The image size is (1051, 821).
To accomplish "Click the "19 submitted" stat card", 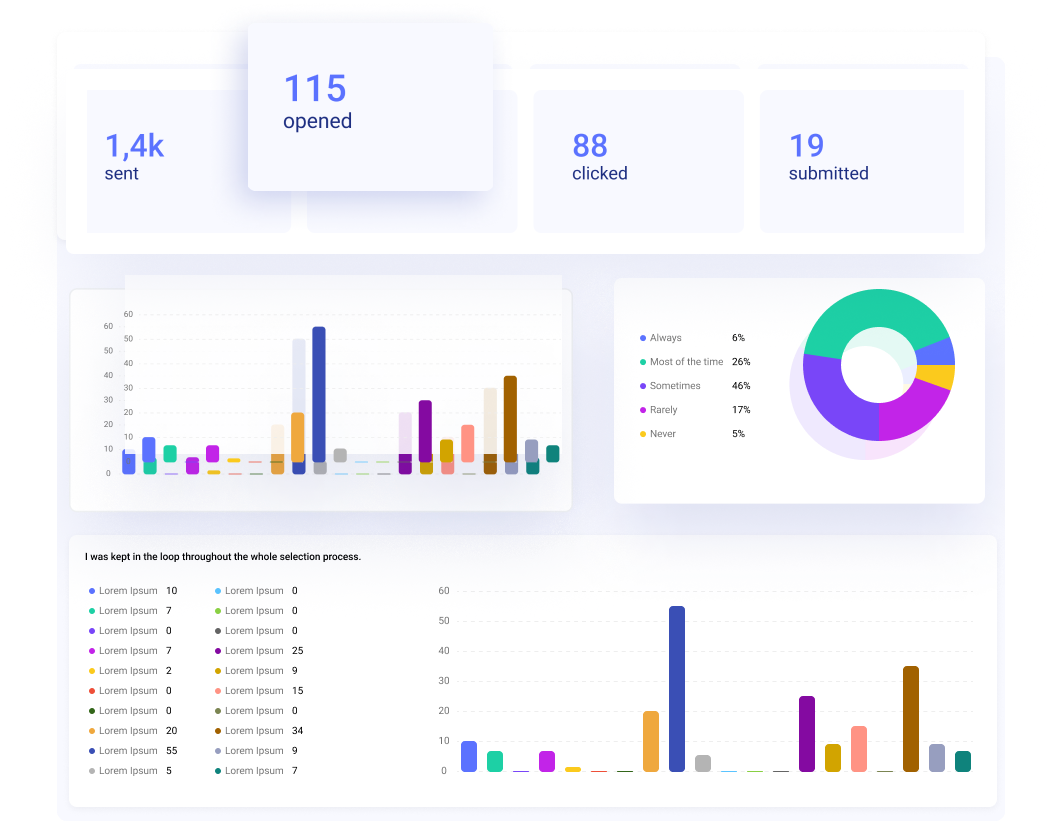I will coord(861,160).
